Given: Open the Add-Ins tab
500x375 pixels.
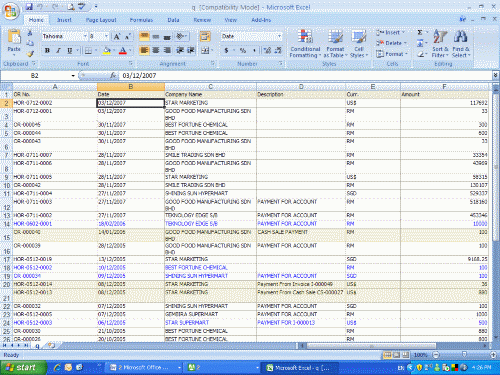Looking at the screenshot, I should tap(261, 20).
